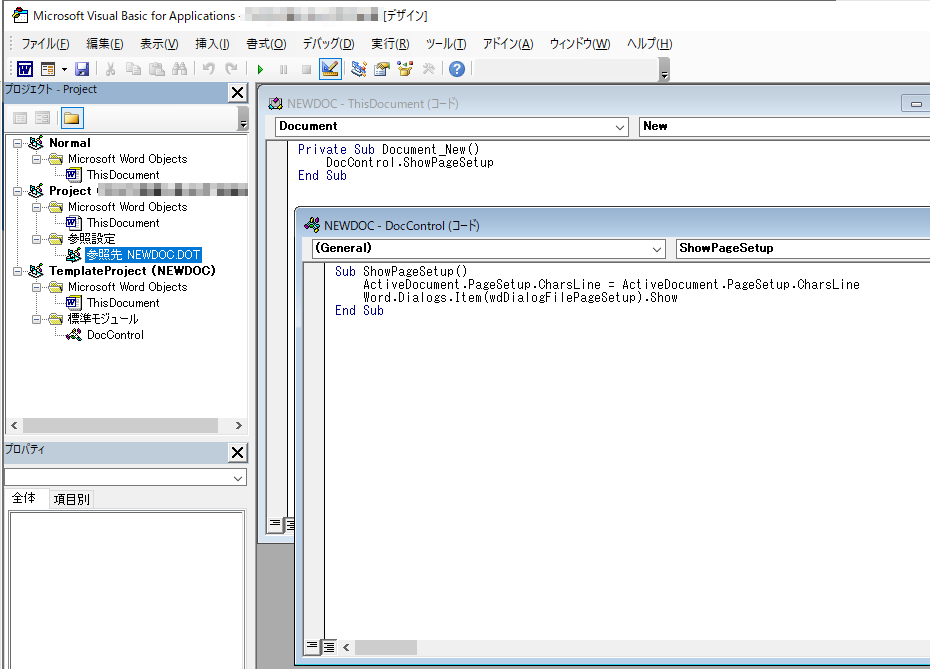Viewport: 930px width, 669px height.
Task: Open Project Explorer from the toolbar
Action: tap(358, 69)
